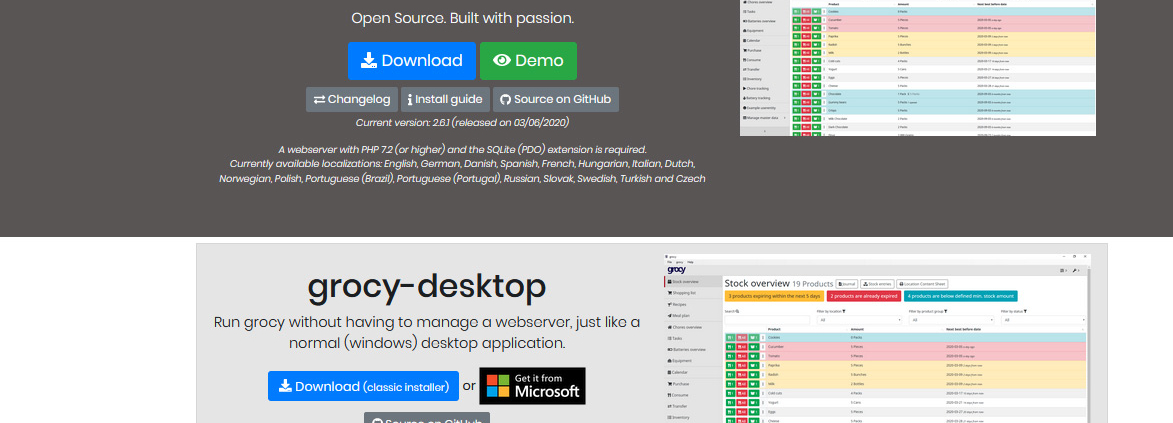Click the PHP 7.2 and SQLite requirement note
Screen dimensions: 1173x423
point(462,150)
